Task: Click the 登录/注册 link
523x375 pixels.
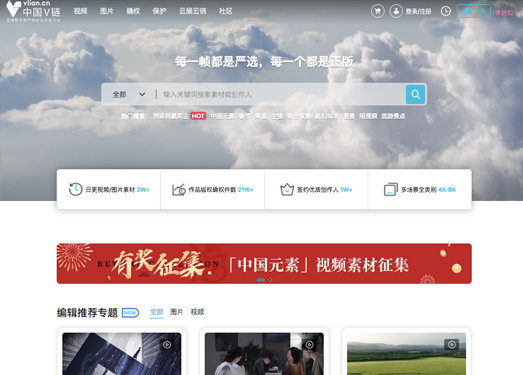Action: coord(418,11)
